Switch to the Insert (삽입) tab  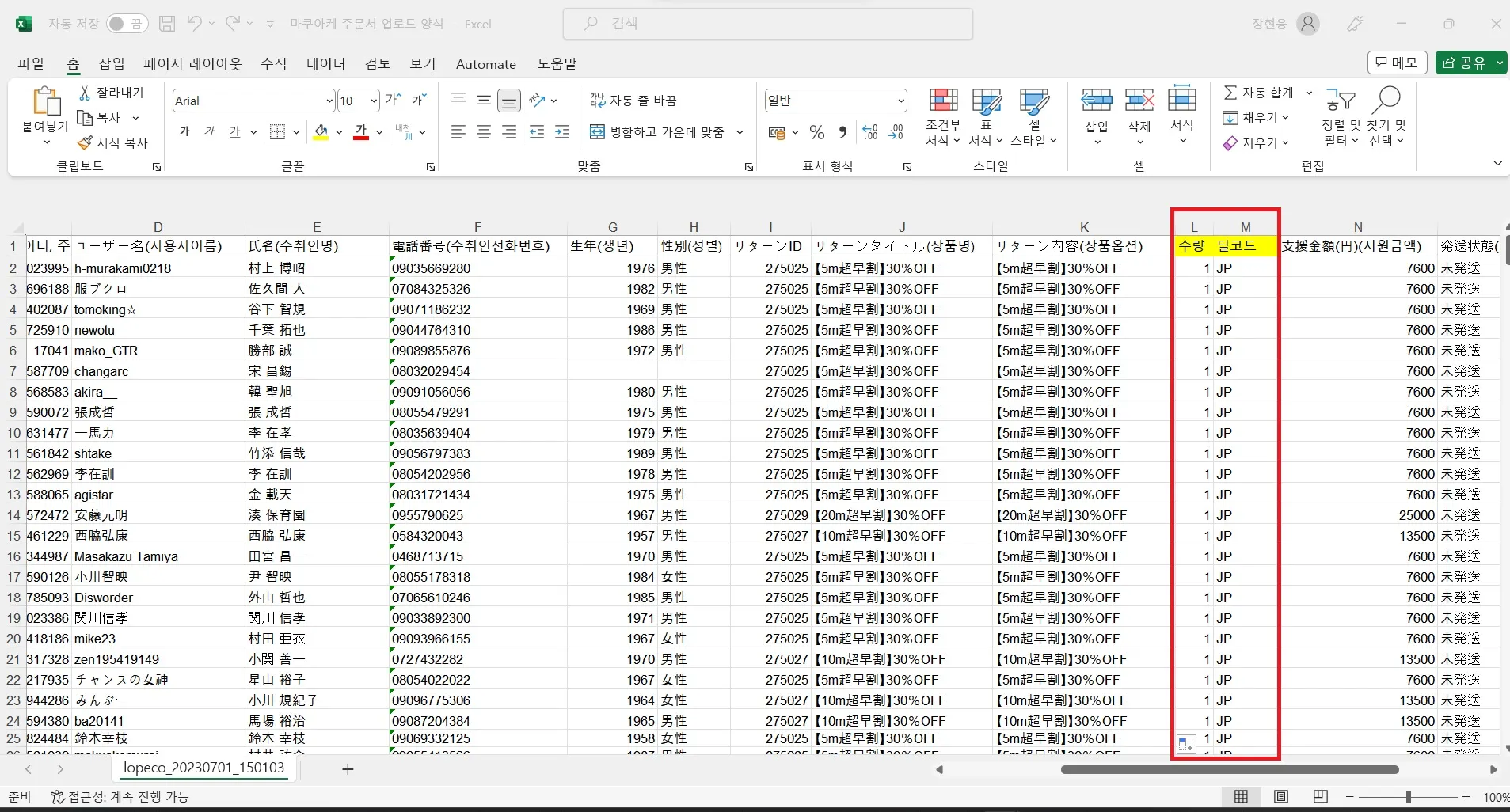[112, 64]
